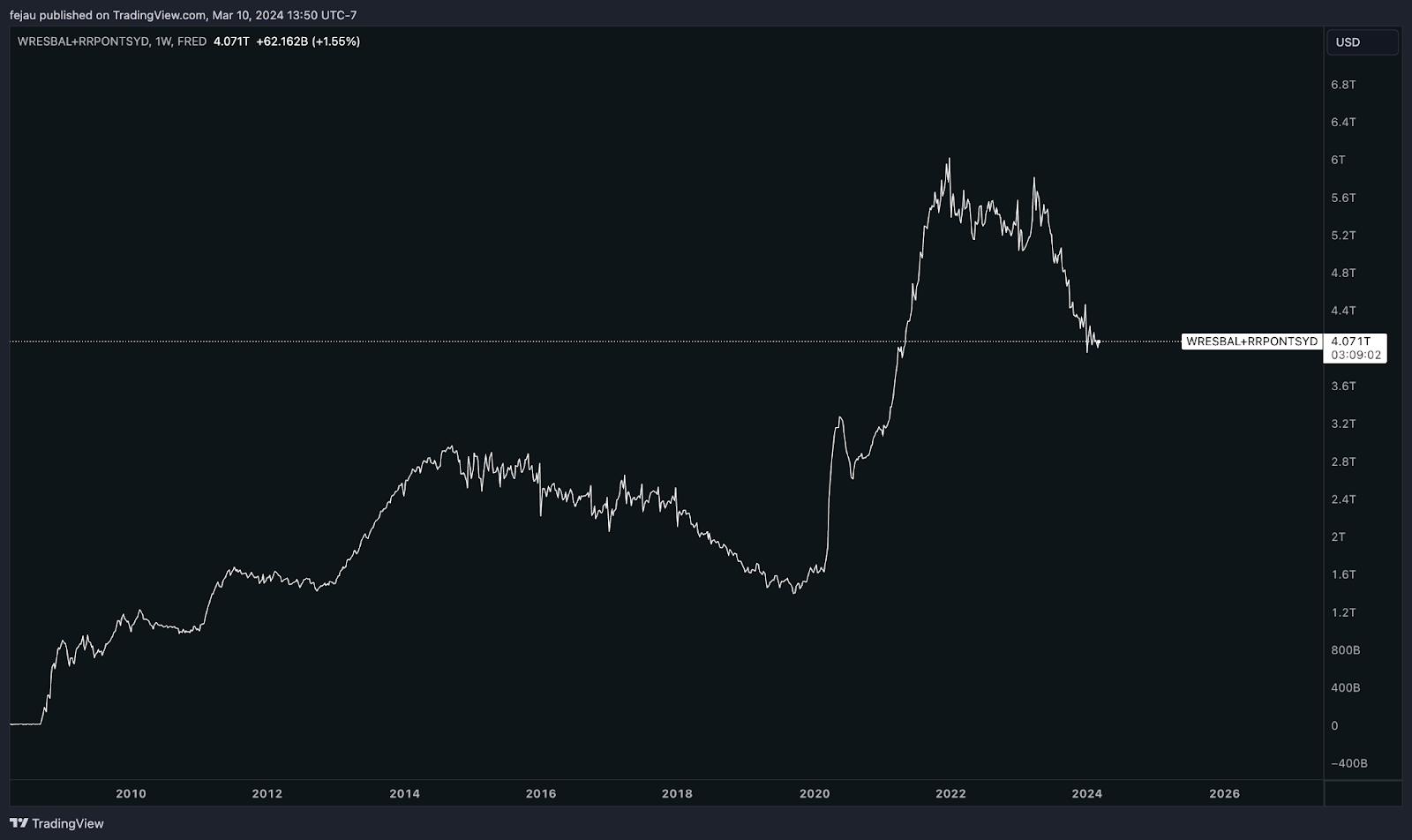Click the last data point marker on the line
Image resolution: width=1412 pixels, height=840 pixels.
click(1098, 342)
